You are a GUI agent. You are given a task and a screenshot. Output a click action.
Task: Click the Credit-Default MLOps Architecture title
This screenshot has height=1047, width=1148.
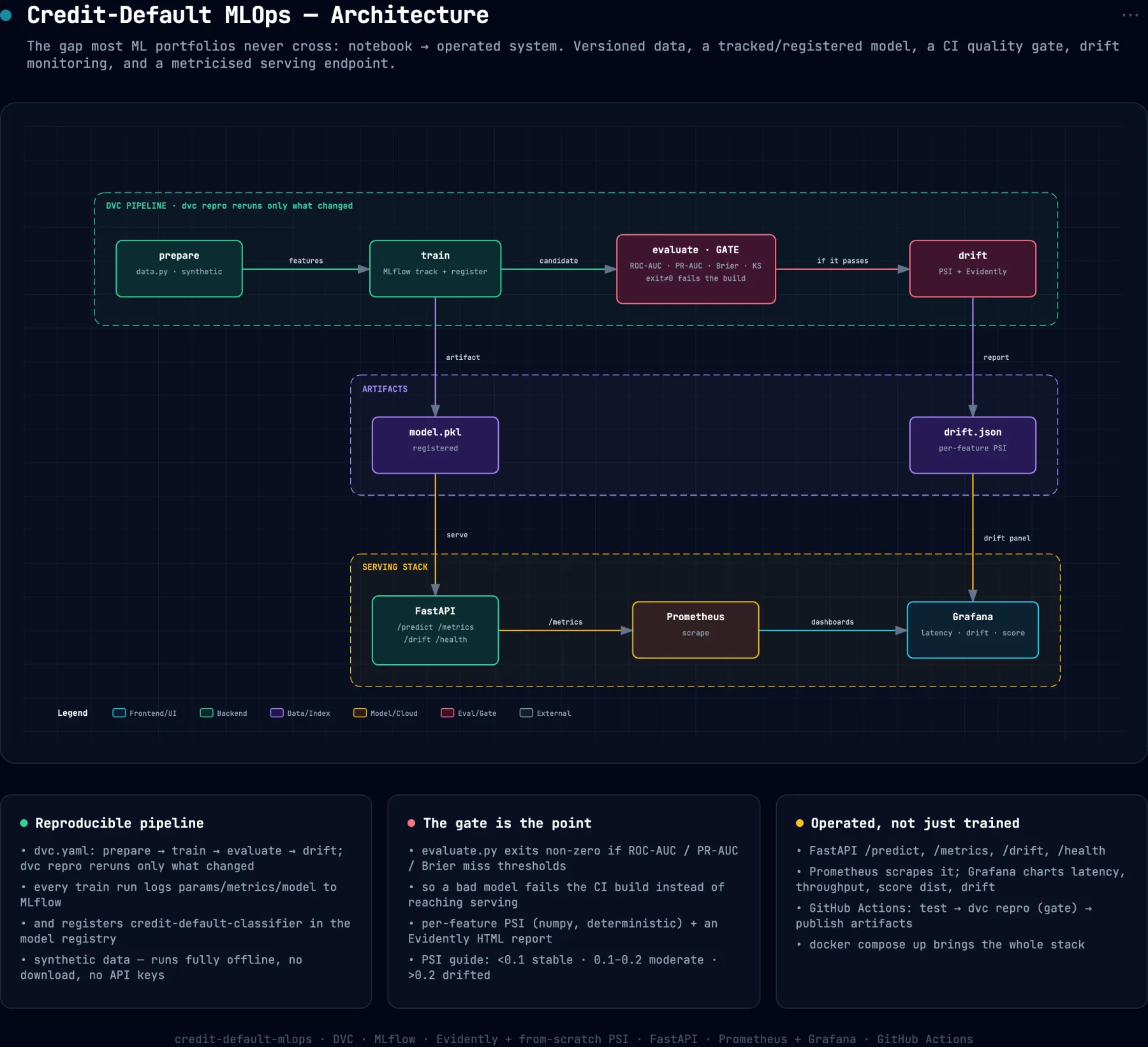258,15
